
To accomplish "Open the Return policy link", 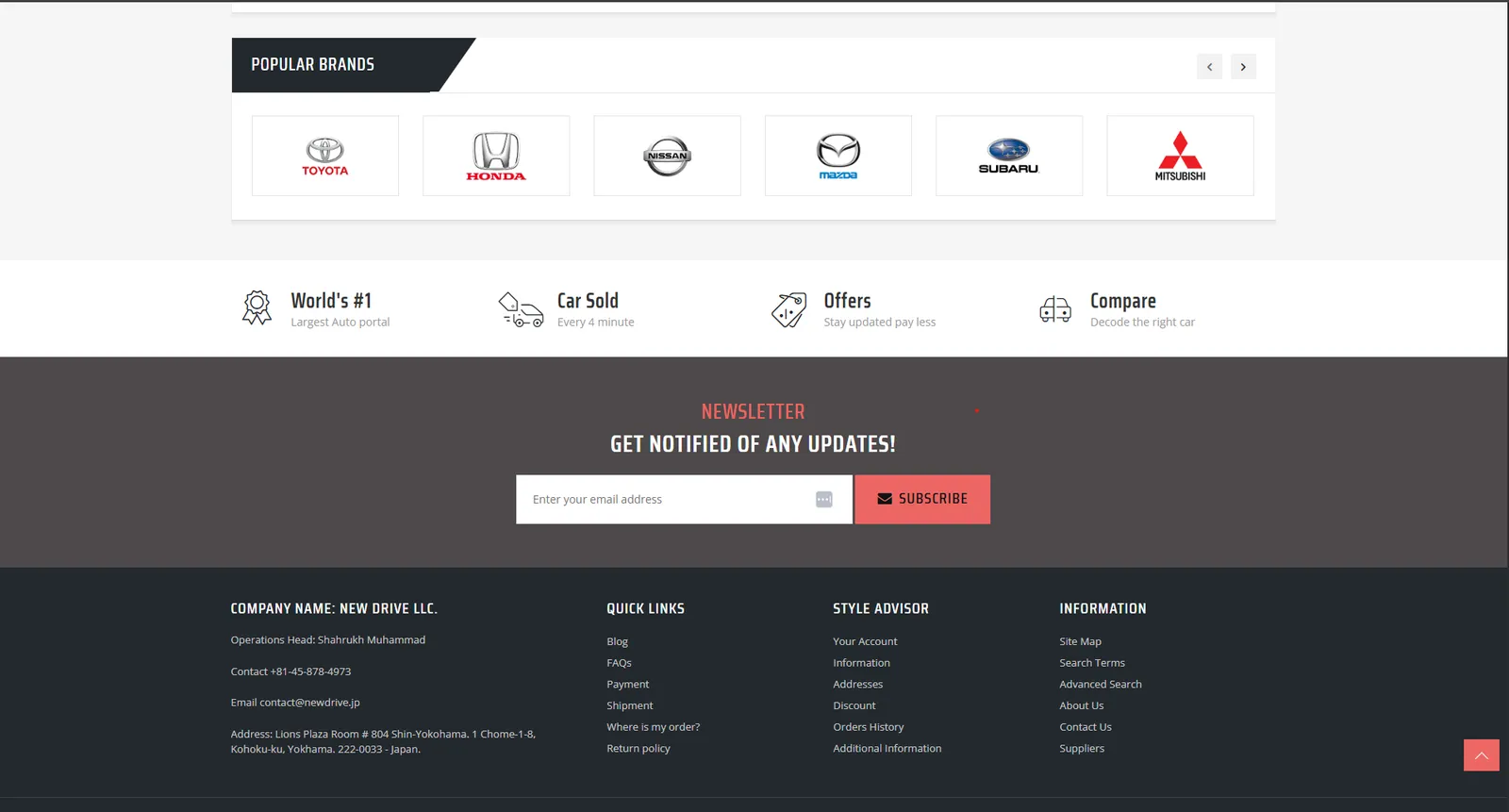I will tap(638, 749).
